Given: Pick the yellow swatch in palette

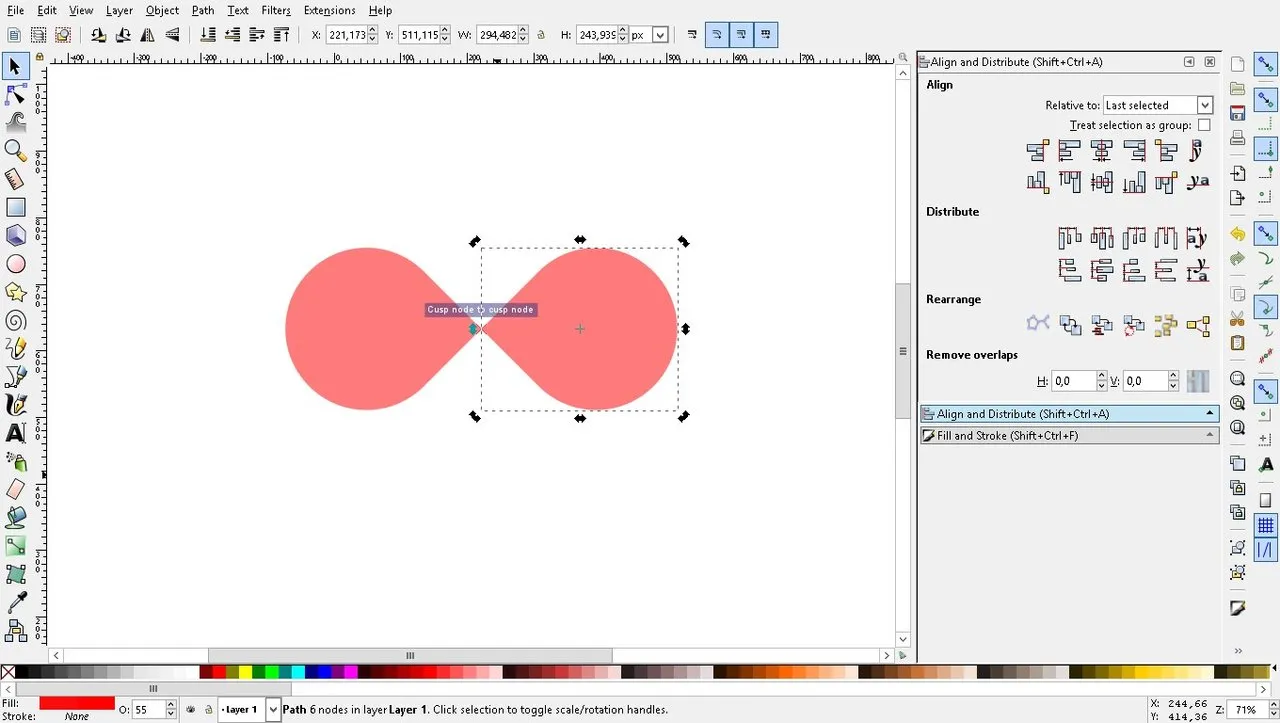Looking at the screenshot, I should [245, 673].
